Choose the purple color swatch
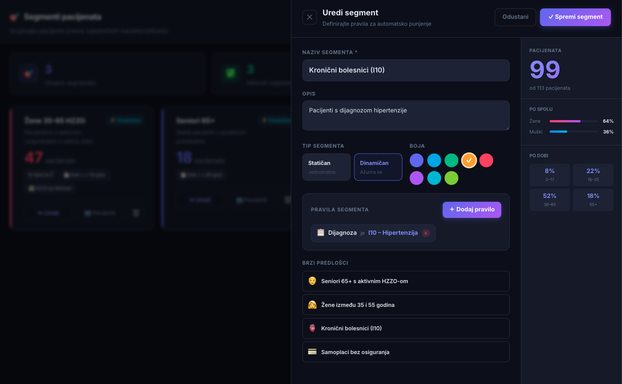Viewport: 622px width, 384px height. click(417, 178)
